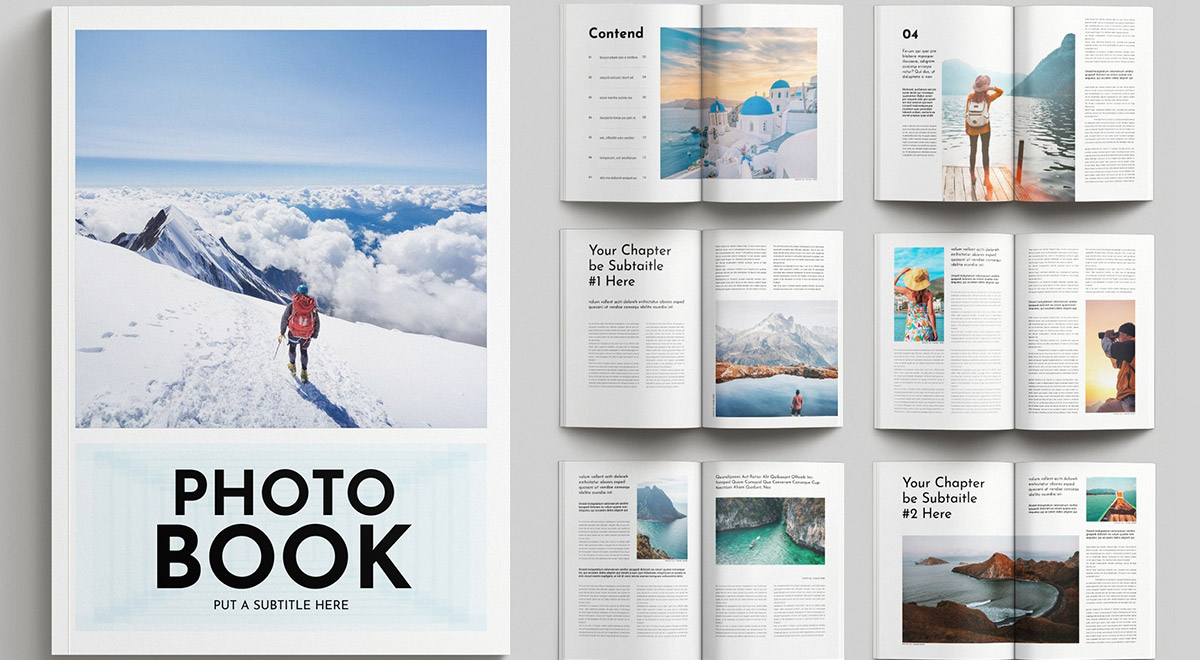Click the 04 chapter number

(910, 33)
